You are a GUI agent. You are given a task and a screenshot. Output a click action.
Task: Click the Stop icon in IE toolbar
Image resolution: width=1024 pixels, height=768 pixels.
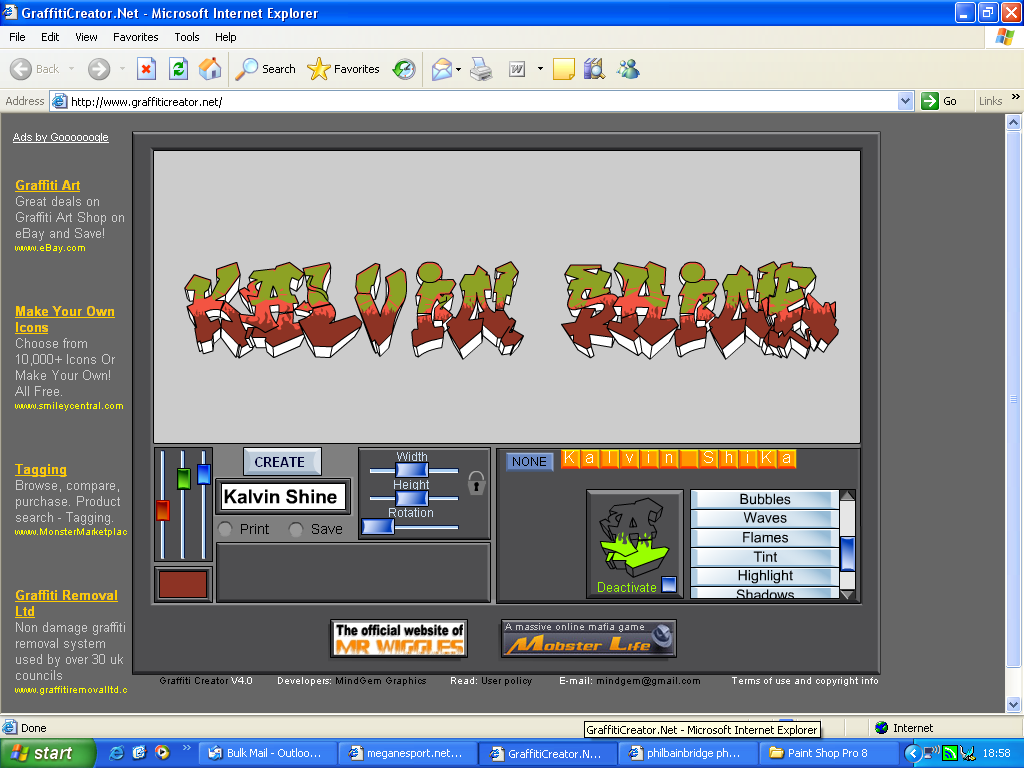146,69
